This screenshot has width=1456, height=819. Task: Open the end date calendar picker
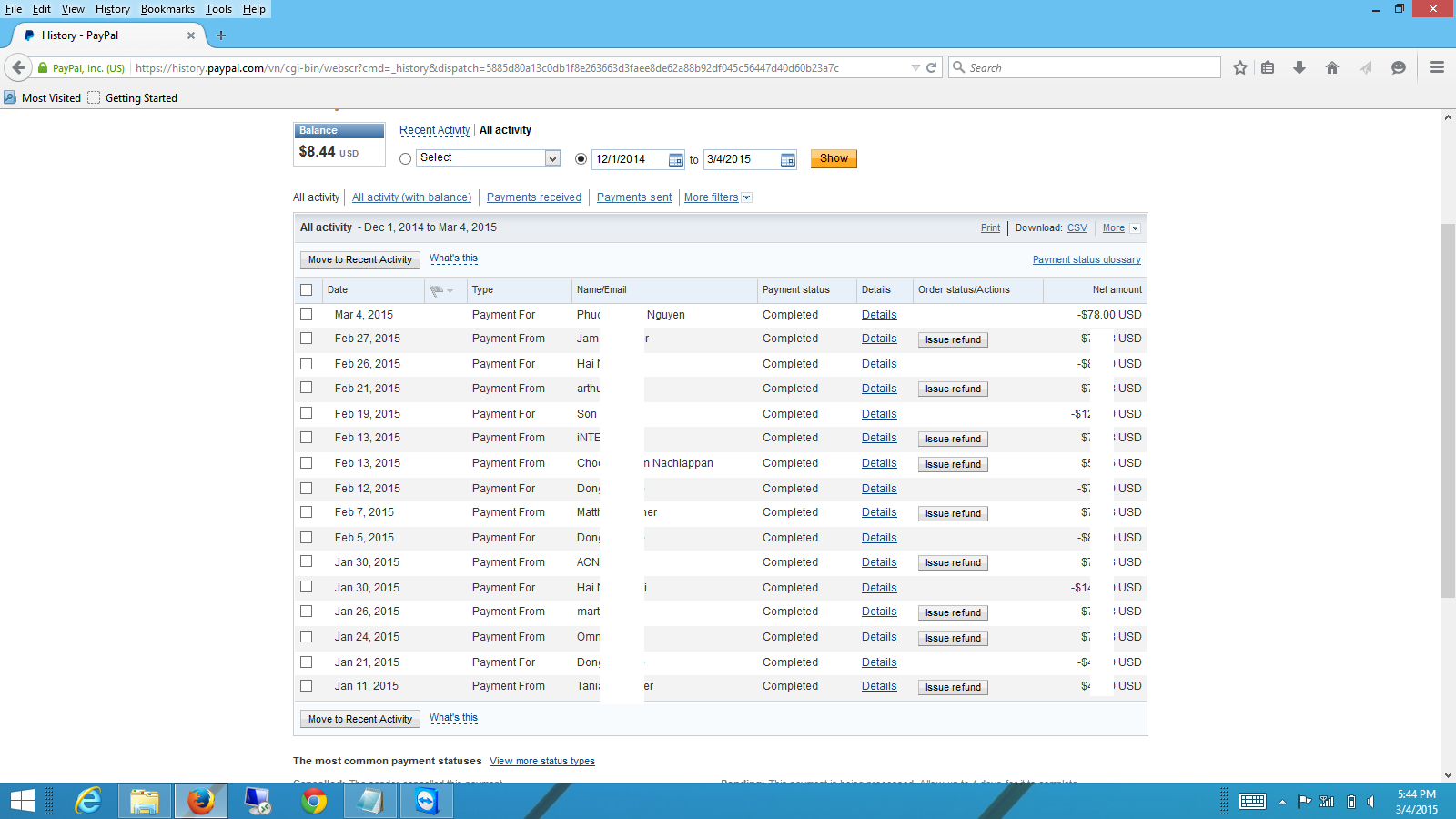coord(788,159)
